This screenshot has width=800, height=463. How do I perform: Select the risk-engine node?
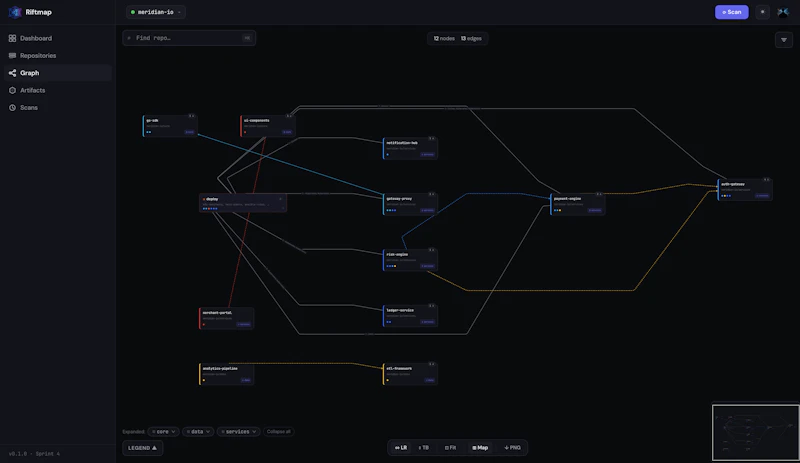(410, 259)
